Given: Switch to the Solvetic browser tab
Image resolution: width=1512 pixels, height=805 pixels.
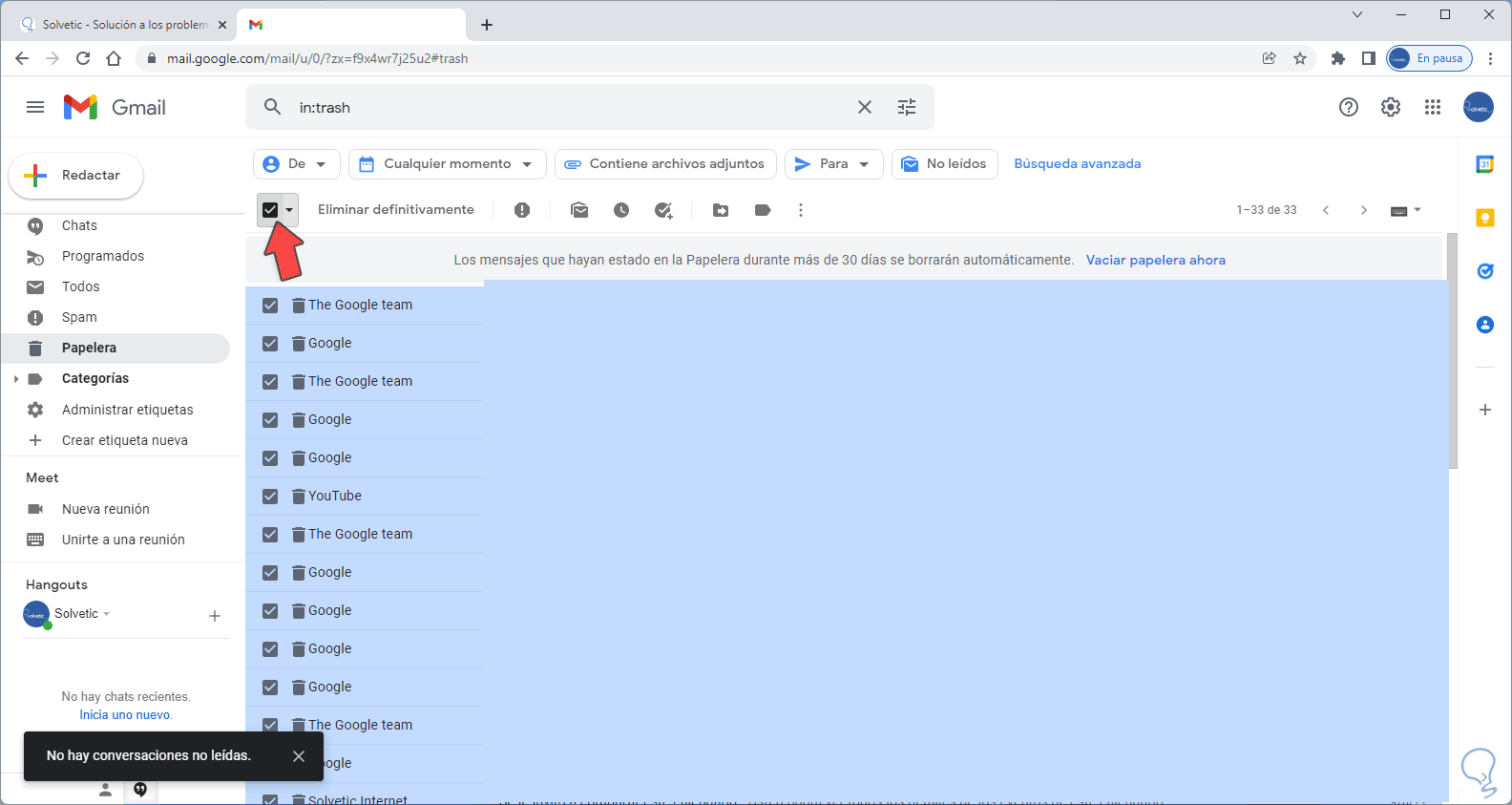Looking at the screenshot, I should coord(123,25).
